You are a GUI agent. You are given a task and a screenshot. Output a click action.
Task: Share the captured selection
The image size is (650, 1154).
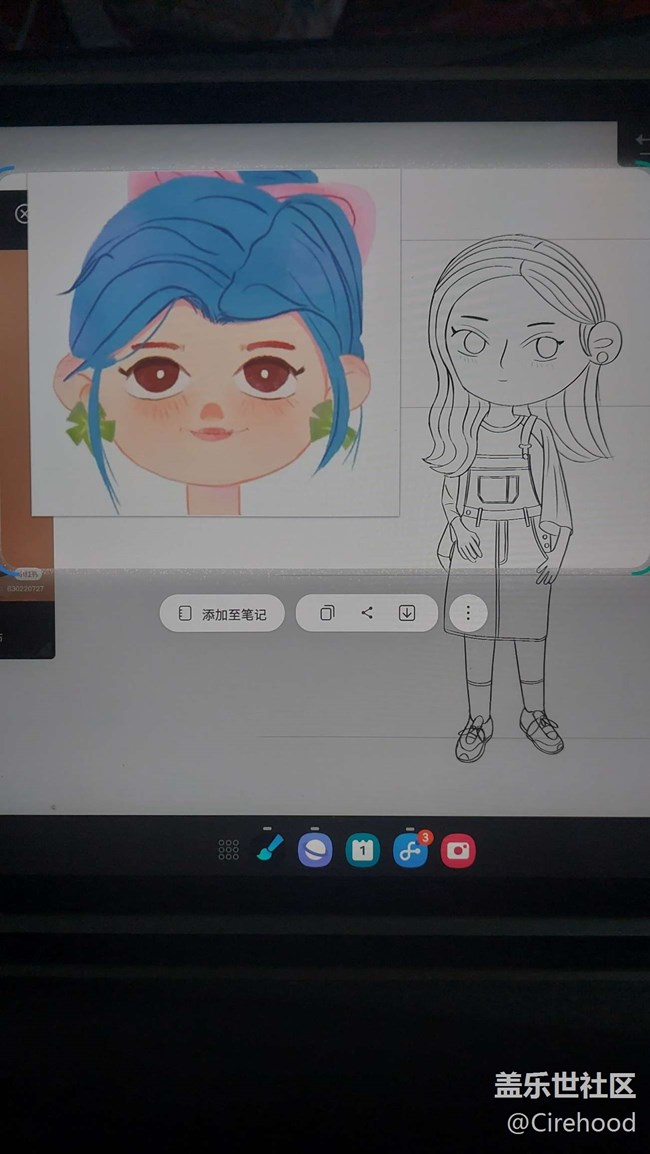pos(367,613)
